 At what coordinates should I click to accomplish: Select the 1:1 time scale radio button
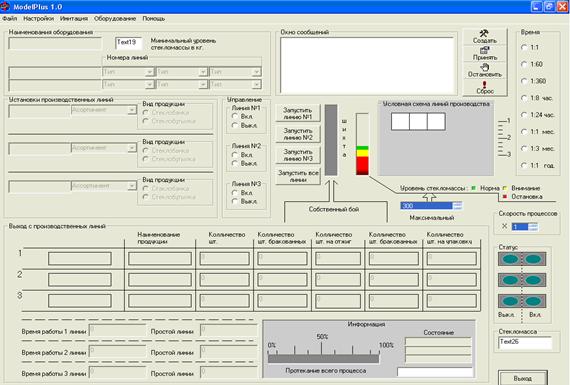click(524, 47)
